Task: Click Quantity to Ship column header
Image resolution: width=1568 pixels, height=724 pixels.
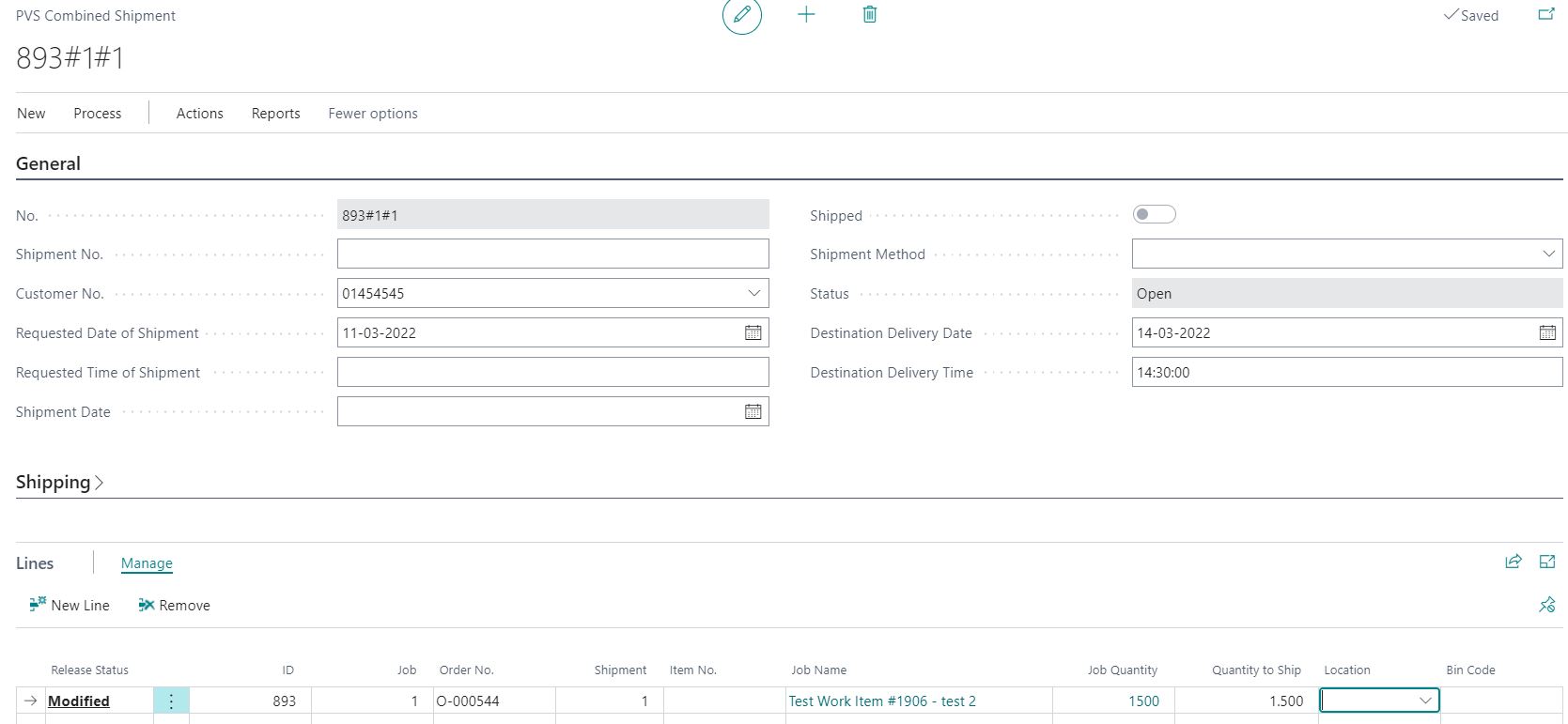Action: 1256,670
